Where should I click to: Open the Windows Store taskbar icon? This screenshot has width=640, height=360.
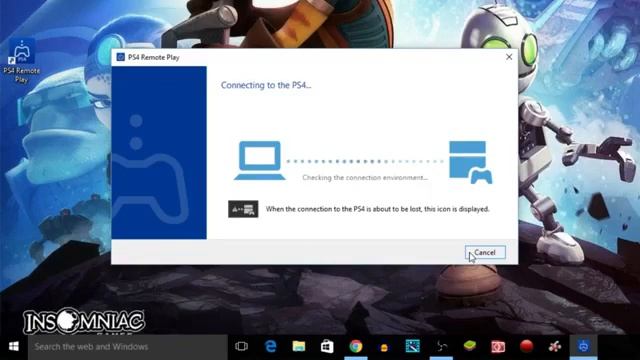(x=327, y=347)
